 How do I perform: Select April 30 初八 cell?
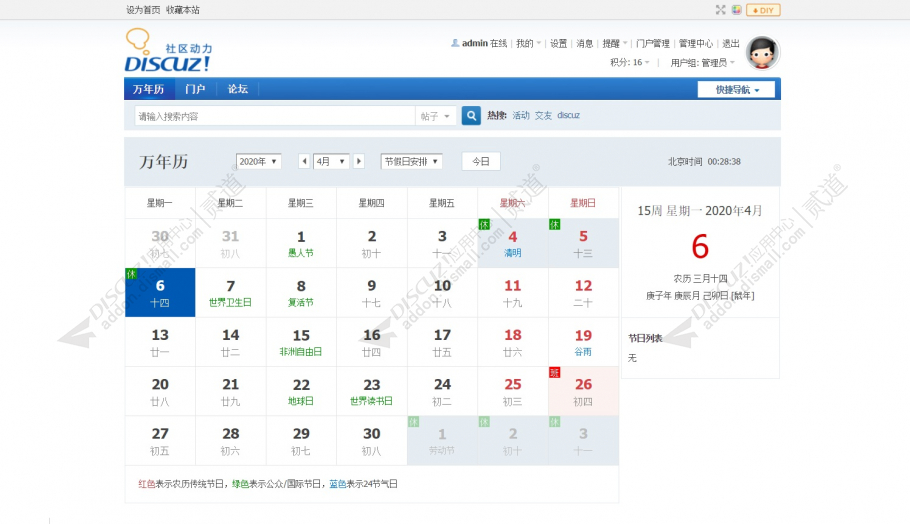tap(371, 440)
